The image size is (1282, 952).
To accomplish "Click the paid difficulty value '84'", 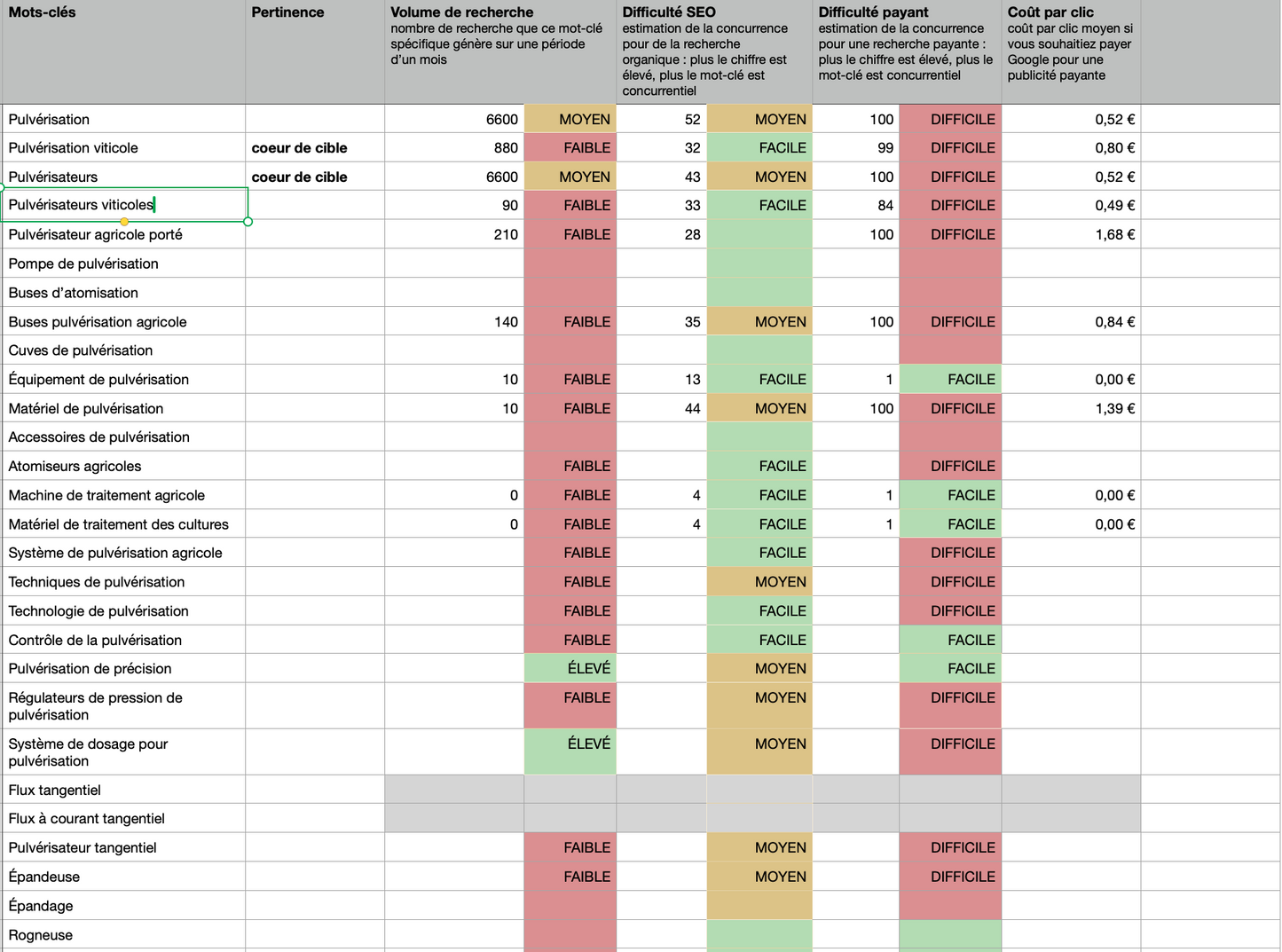I will [x=855, y=205].
